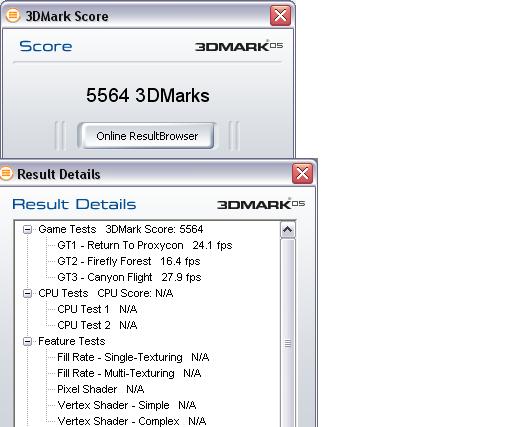
Task: Collapse the Game Tests tree node
Action: [28, 229]
